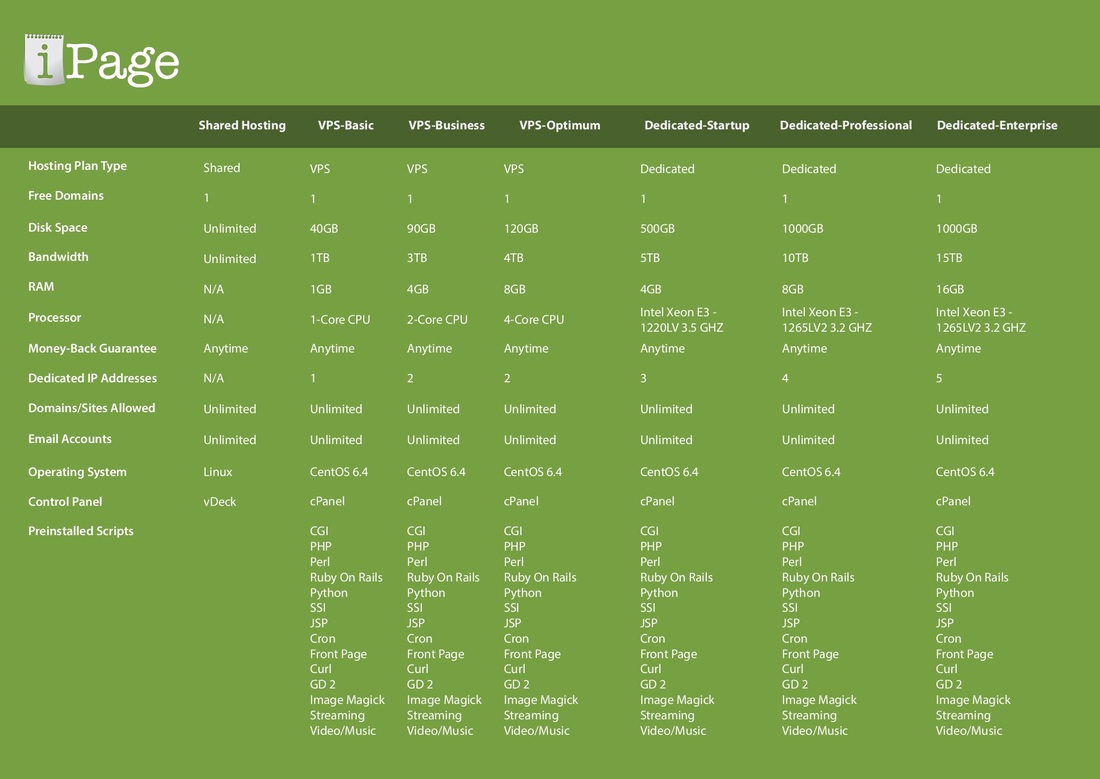Click the 15TB bandwidth value
The height and width of the screenshot is (779, 1100).
tap(950, 258)
